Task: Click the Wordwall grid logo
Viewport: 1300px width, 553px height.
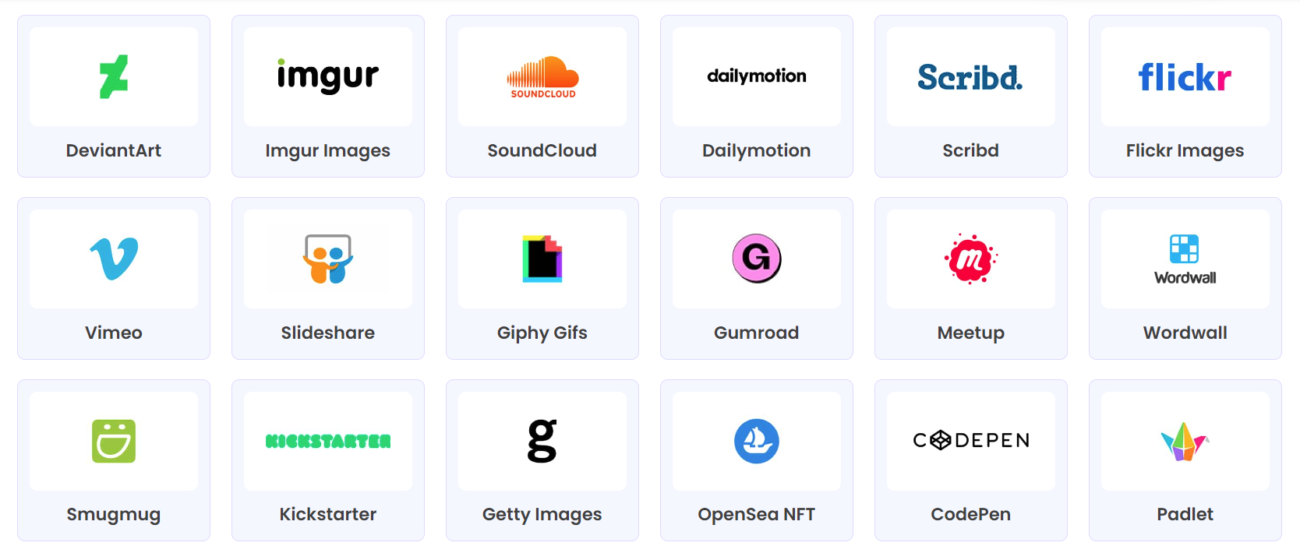Action: [1185, 259]
